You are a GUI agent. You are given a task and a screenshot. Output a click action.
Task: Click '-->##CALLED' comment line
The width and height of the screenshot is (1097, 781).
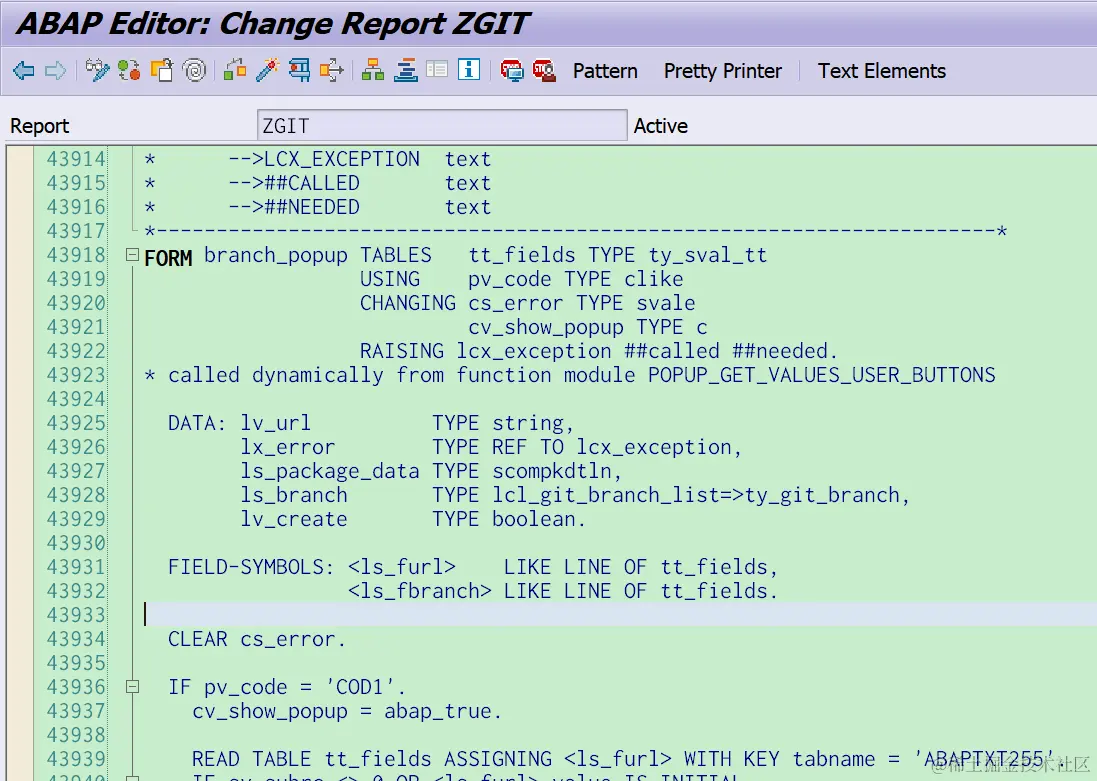[x=294, y=183]
